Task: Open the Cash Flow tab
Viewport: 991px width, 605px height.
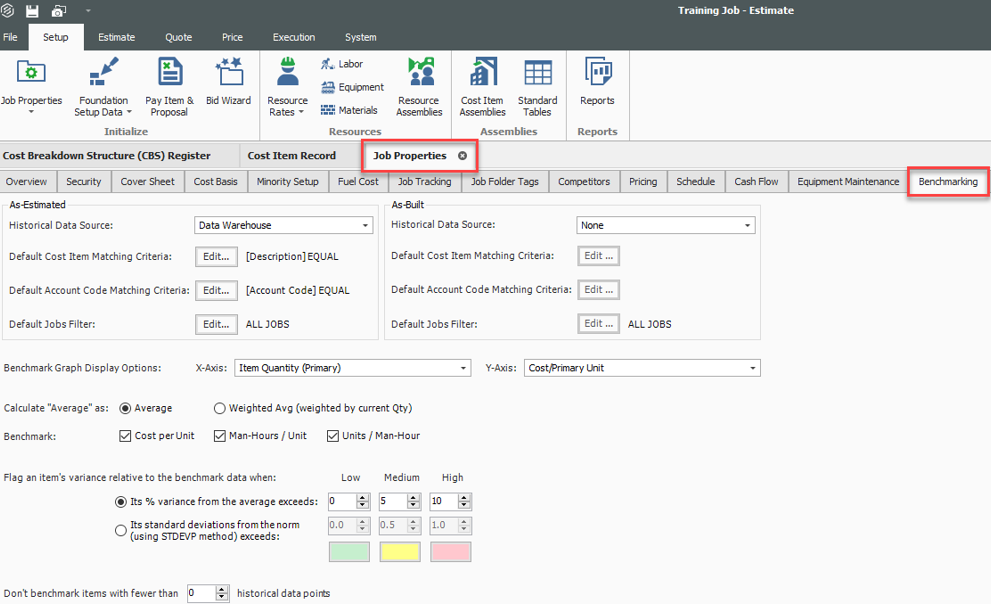Action: click(x=755, y=182)
